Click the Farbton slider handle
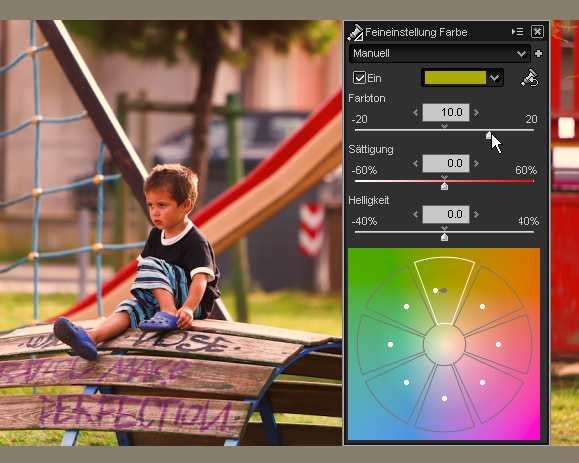 (489, 135)
